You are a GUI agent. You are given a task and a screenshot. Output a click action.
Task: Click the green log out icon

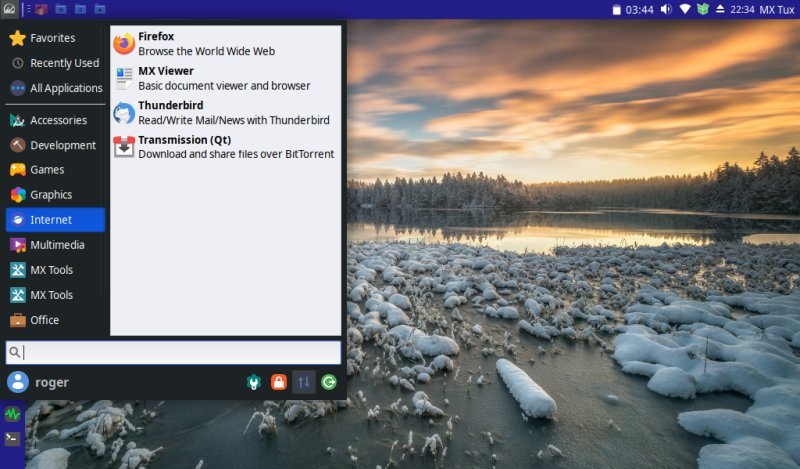coord(328,382)
